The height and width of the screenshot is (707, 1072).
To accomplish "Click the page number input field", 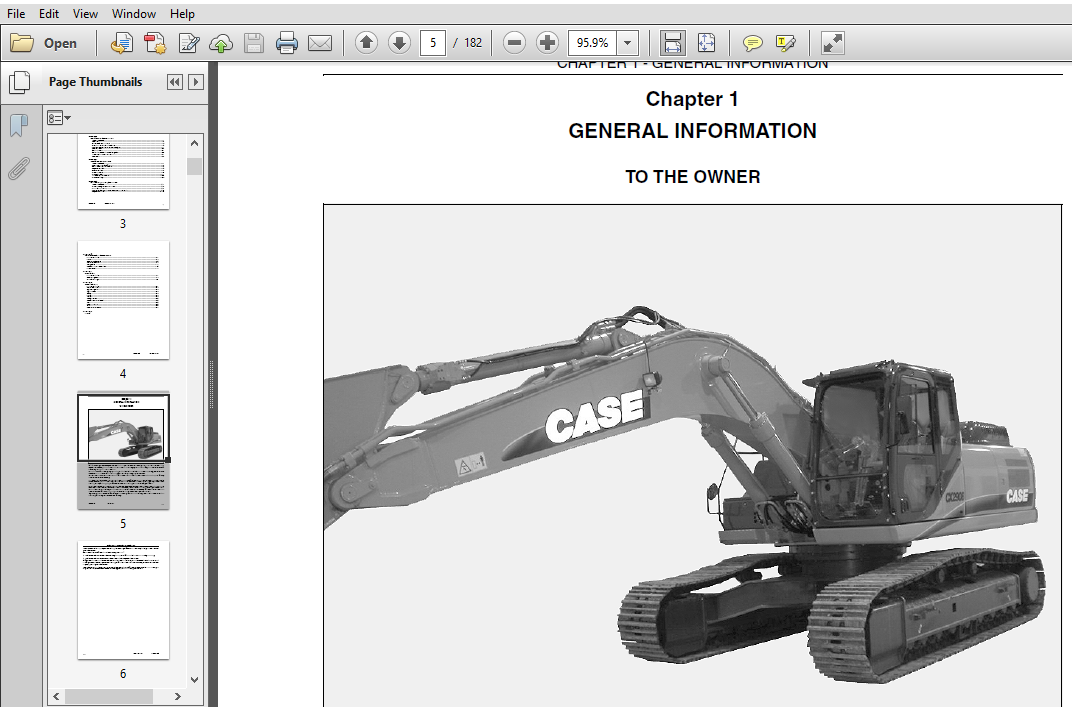I will tap(433, 43).
